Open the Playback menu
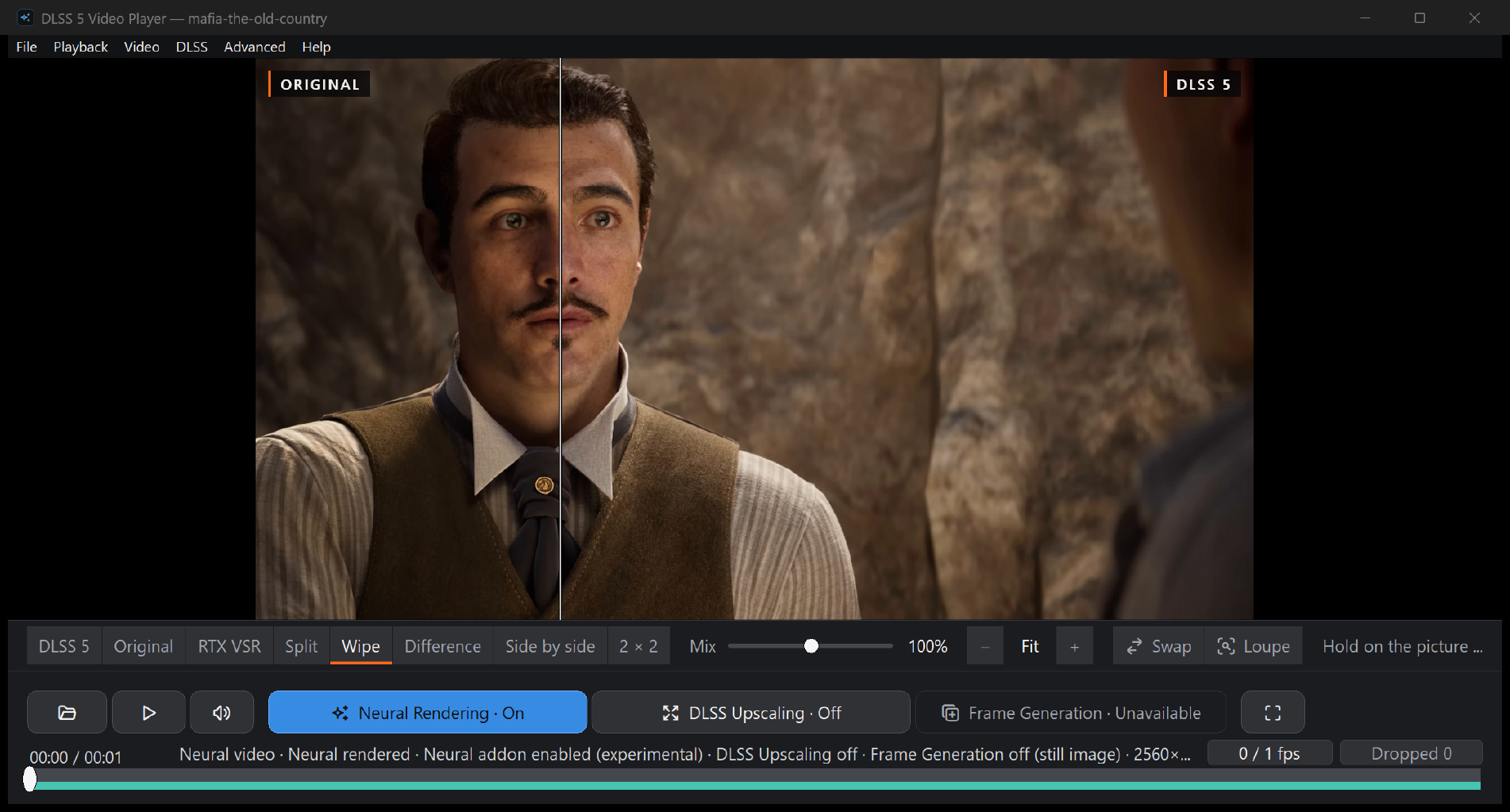This screenshot has height=812, width=1510. click(x=80, y=47)
